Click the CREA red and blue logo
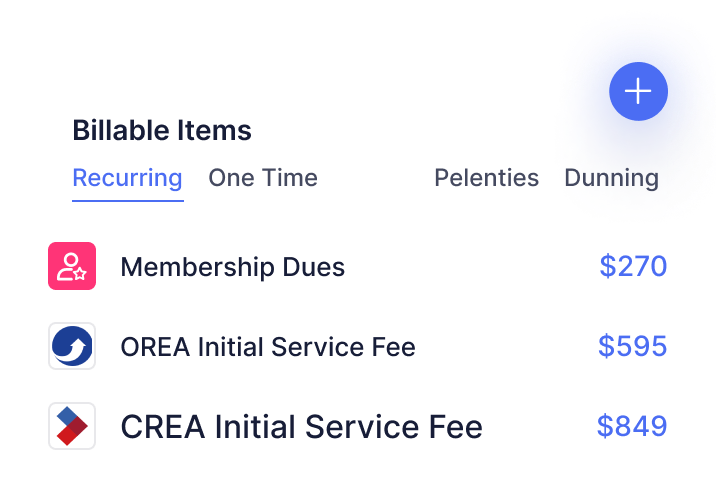The height and width of the screenshot is (497, 716). point(72,426)
